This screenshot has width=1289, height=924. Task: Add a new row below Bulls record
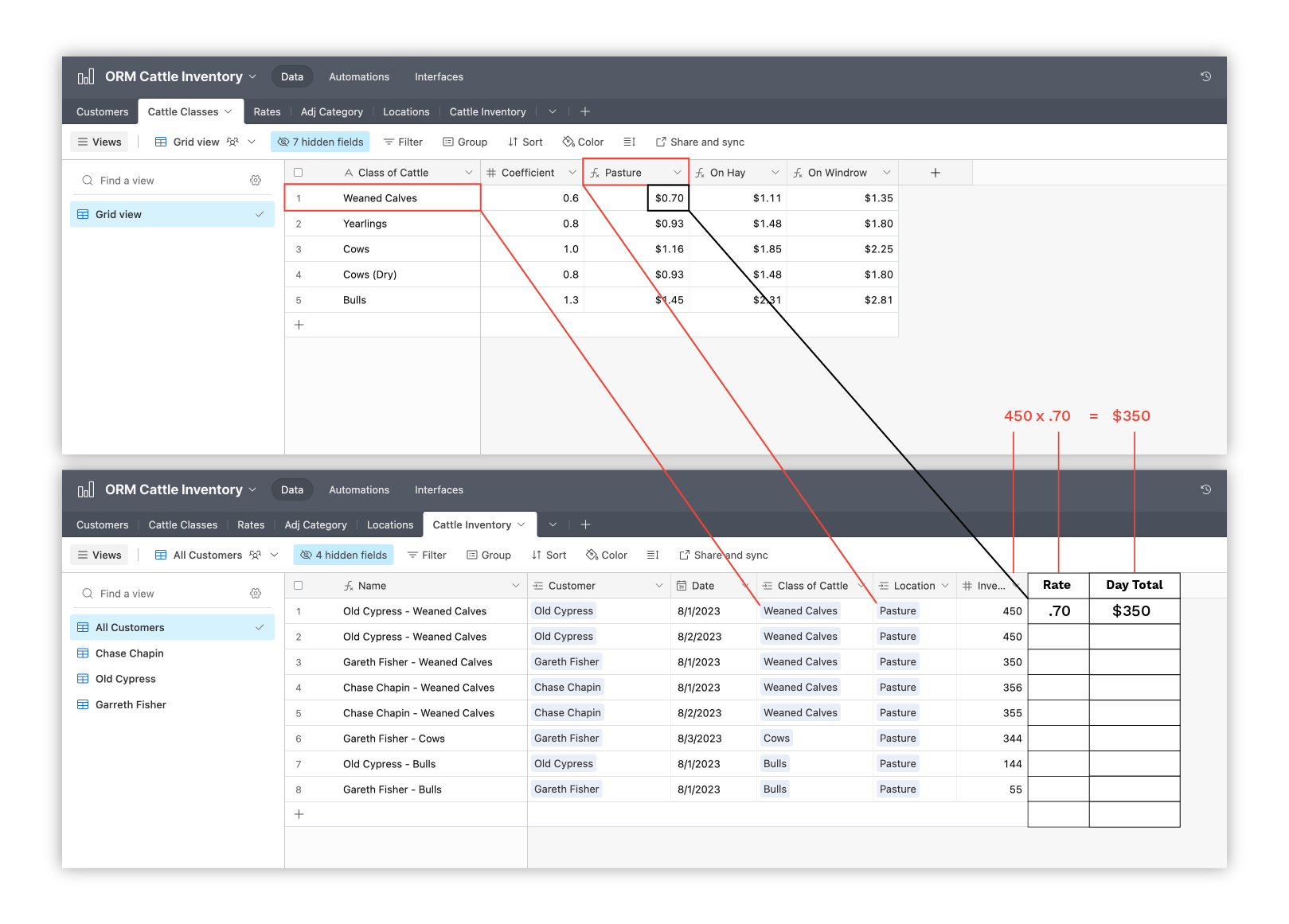(x=299, y=325)
